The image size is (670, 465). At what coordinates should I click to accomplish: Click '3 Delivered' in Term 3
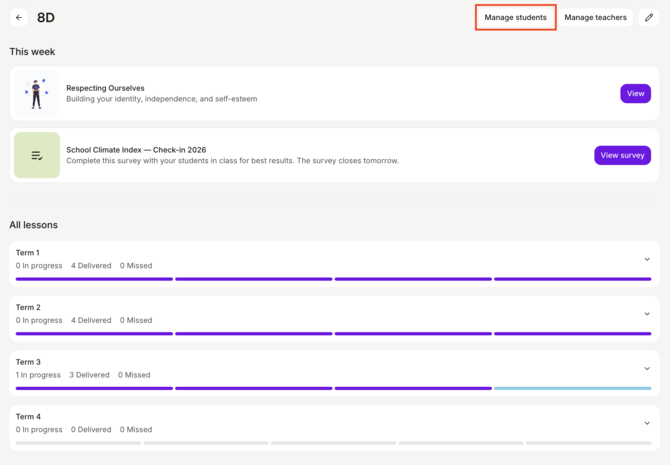pyautogui.click(x=89, y=375)
